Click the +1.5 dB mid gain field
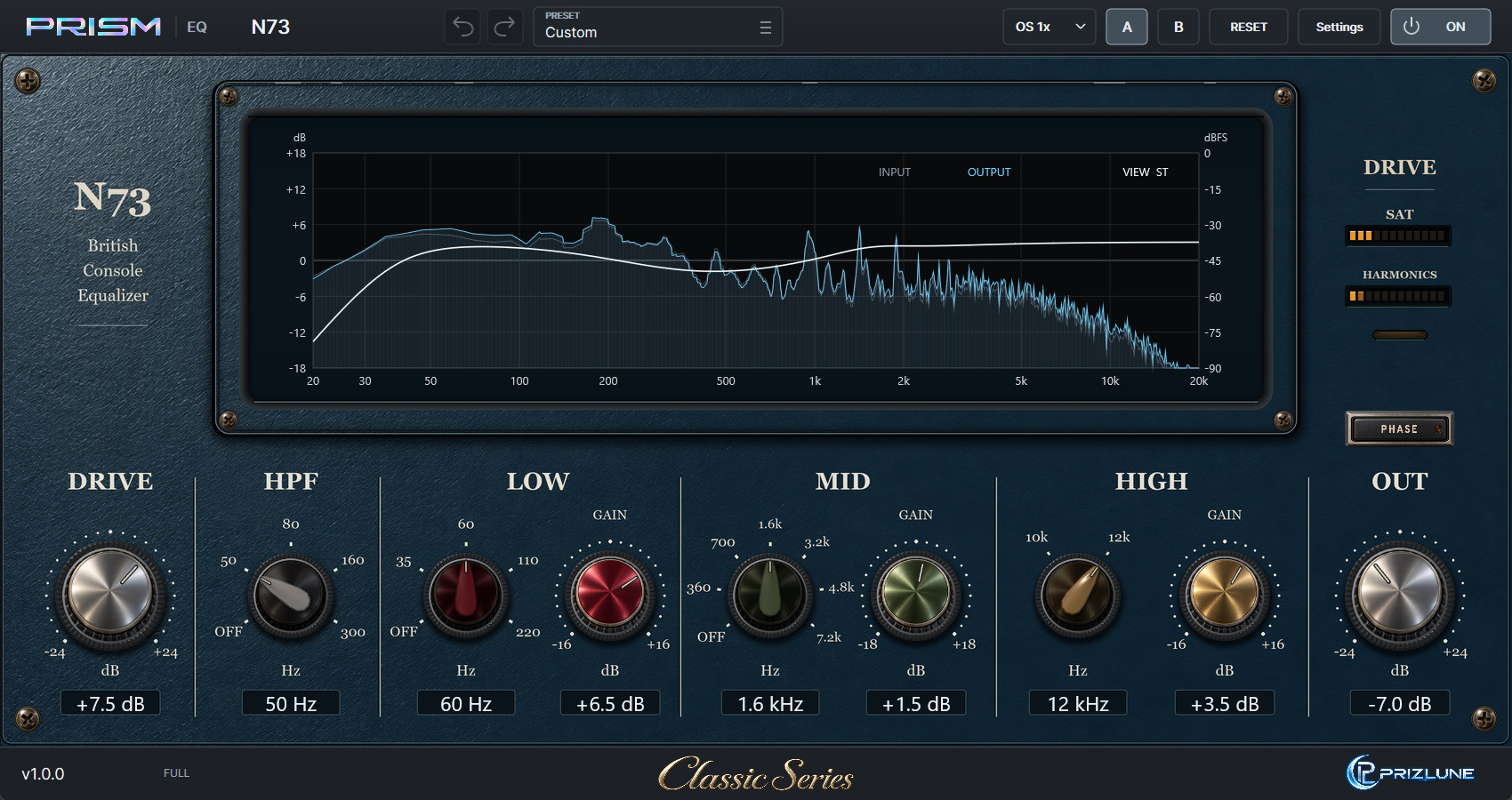The width and height of the screenshot is (1512, 800). (x=916, y=703)
